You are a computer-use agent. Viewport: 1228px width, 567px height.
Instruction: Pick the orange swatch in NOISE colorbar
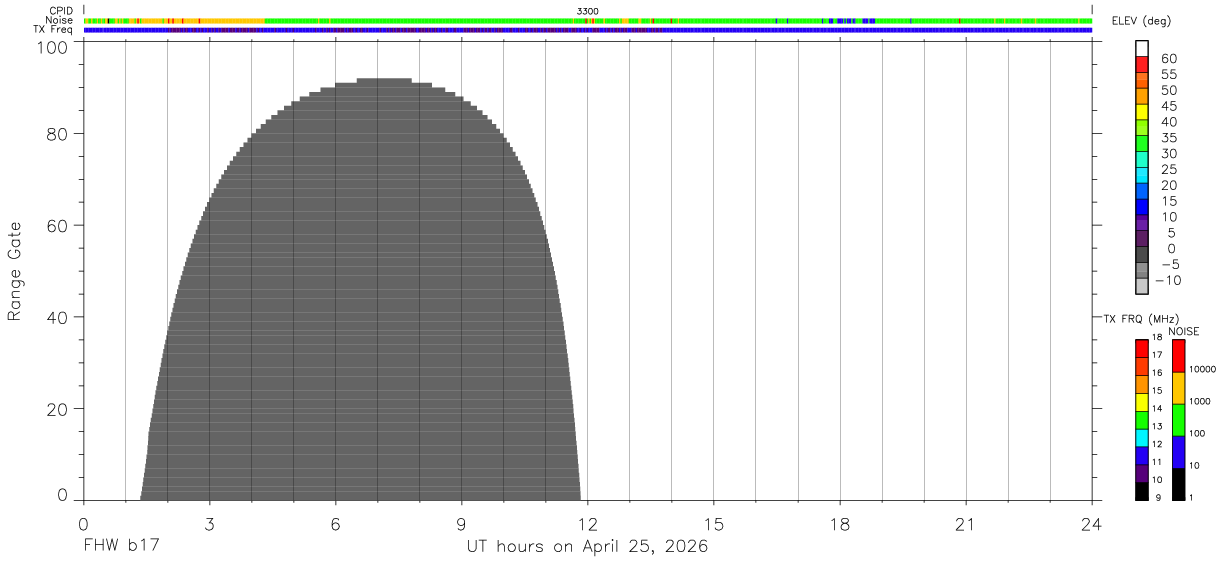(x=1178, y=388)
